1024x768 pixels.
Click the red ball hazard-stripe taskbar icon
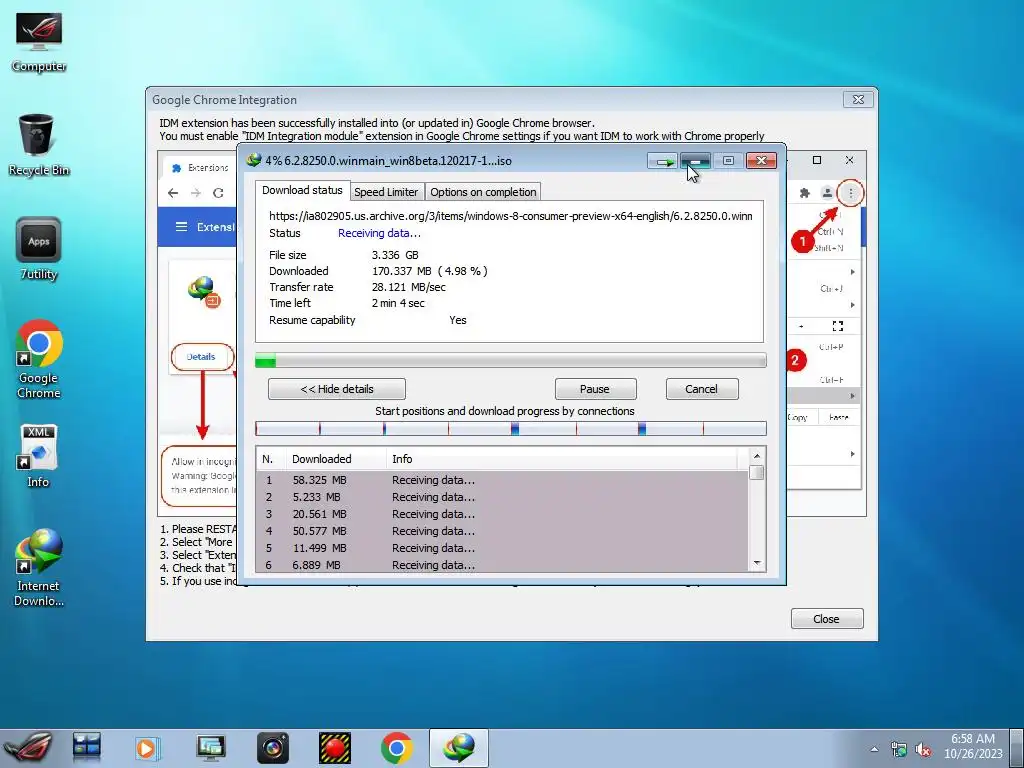[x=335, y=748]
